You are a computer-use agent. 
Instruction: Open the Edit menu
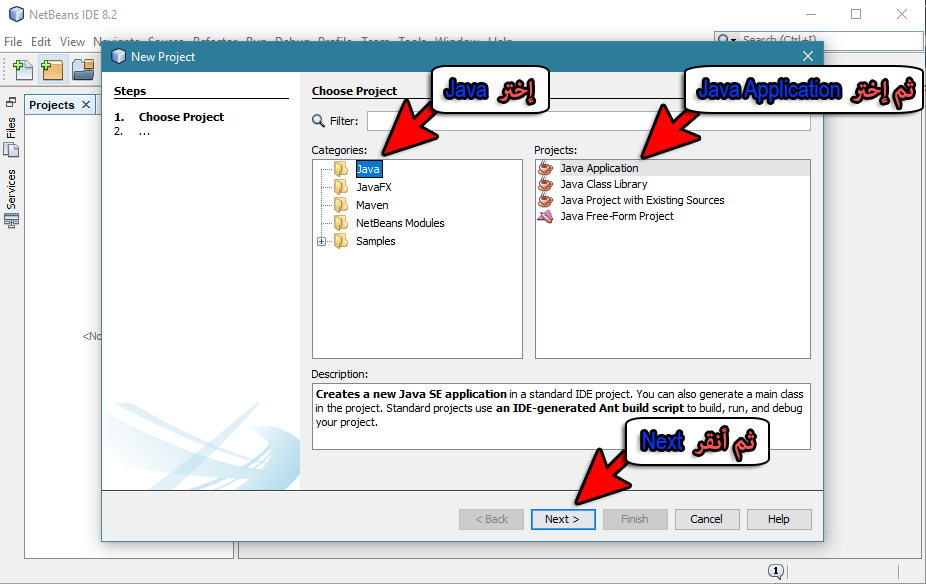[x=41, y=41]
